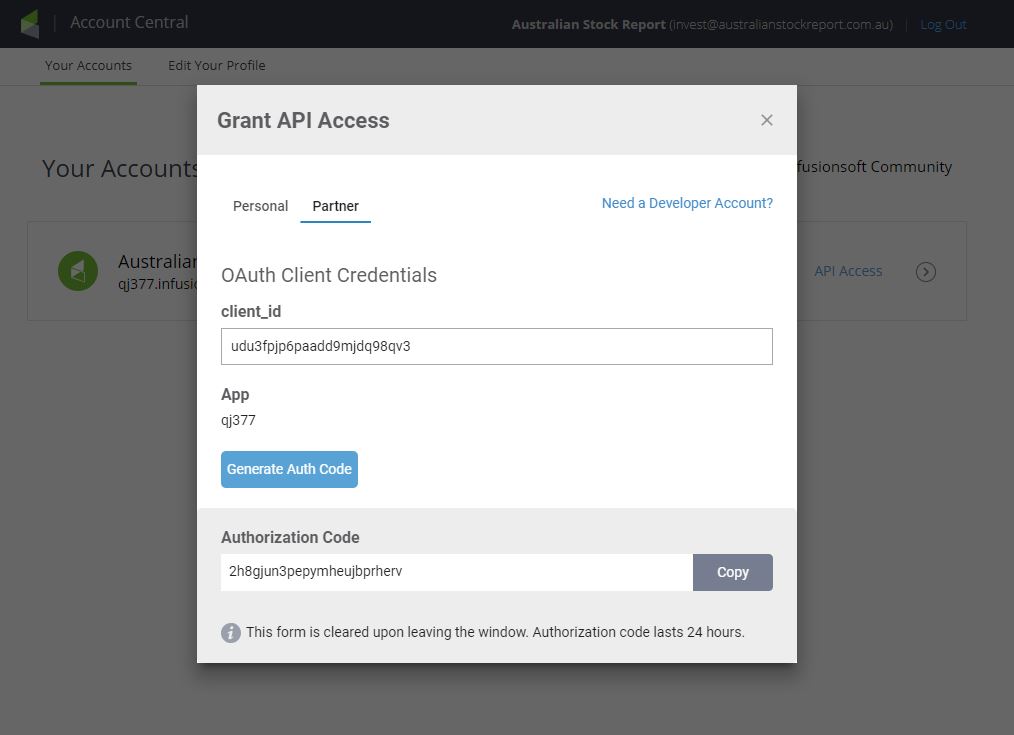
Task: Click the qj377 app value
Action: 238,420
